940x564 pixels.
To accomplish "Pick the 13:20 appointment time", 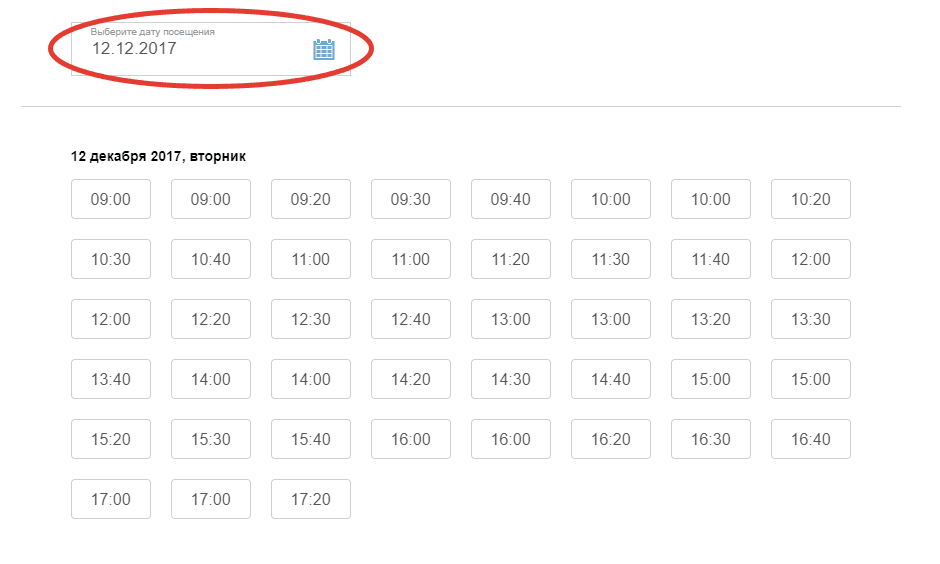I will (711, 319).
